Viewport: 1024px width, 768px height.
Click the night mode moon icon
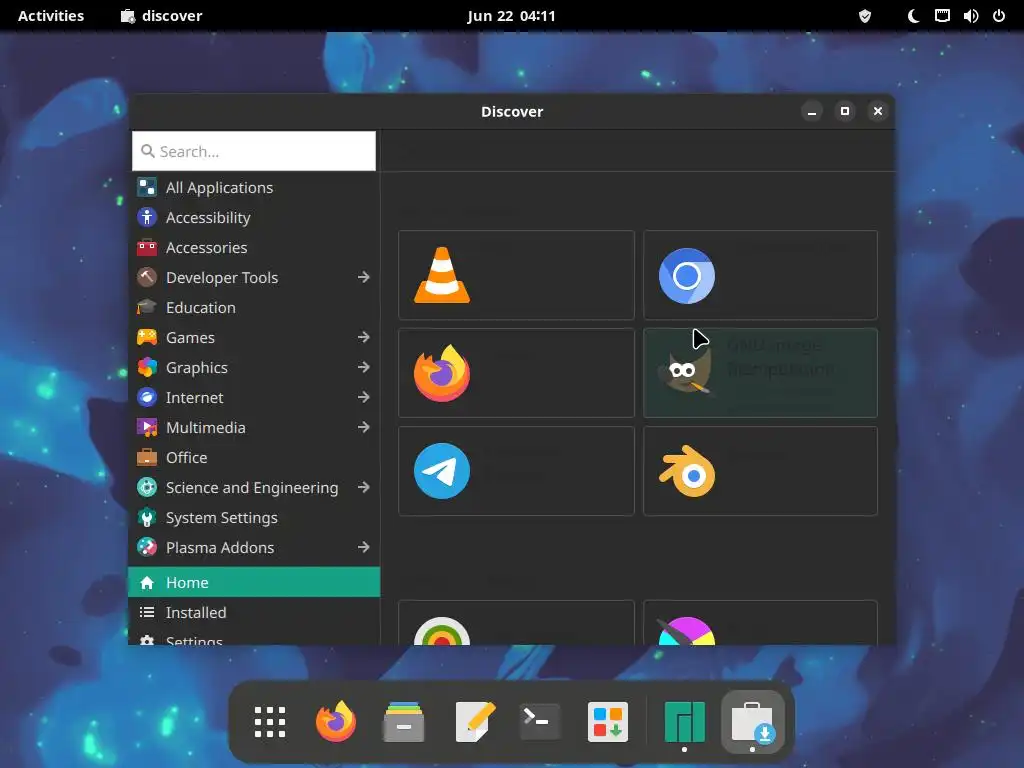pyautogui.click(x=914, y=16)
